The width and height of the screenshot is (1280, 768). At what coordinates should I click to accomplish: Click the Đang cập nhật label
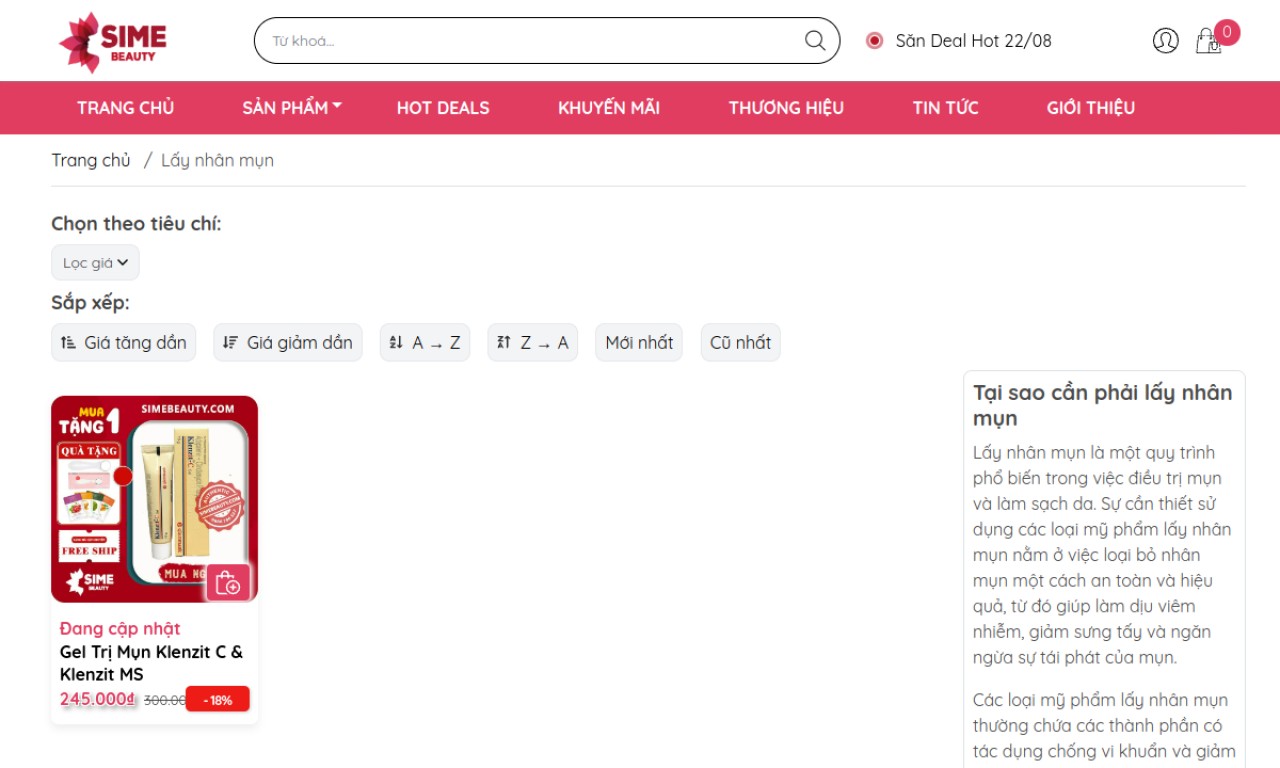coord(120,628)
